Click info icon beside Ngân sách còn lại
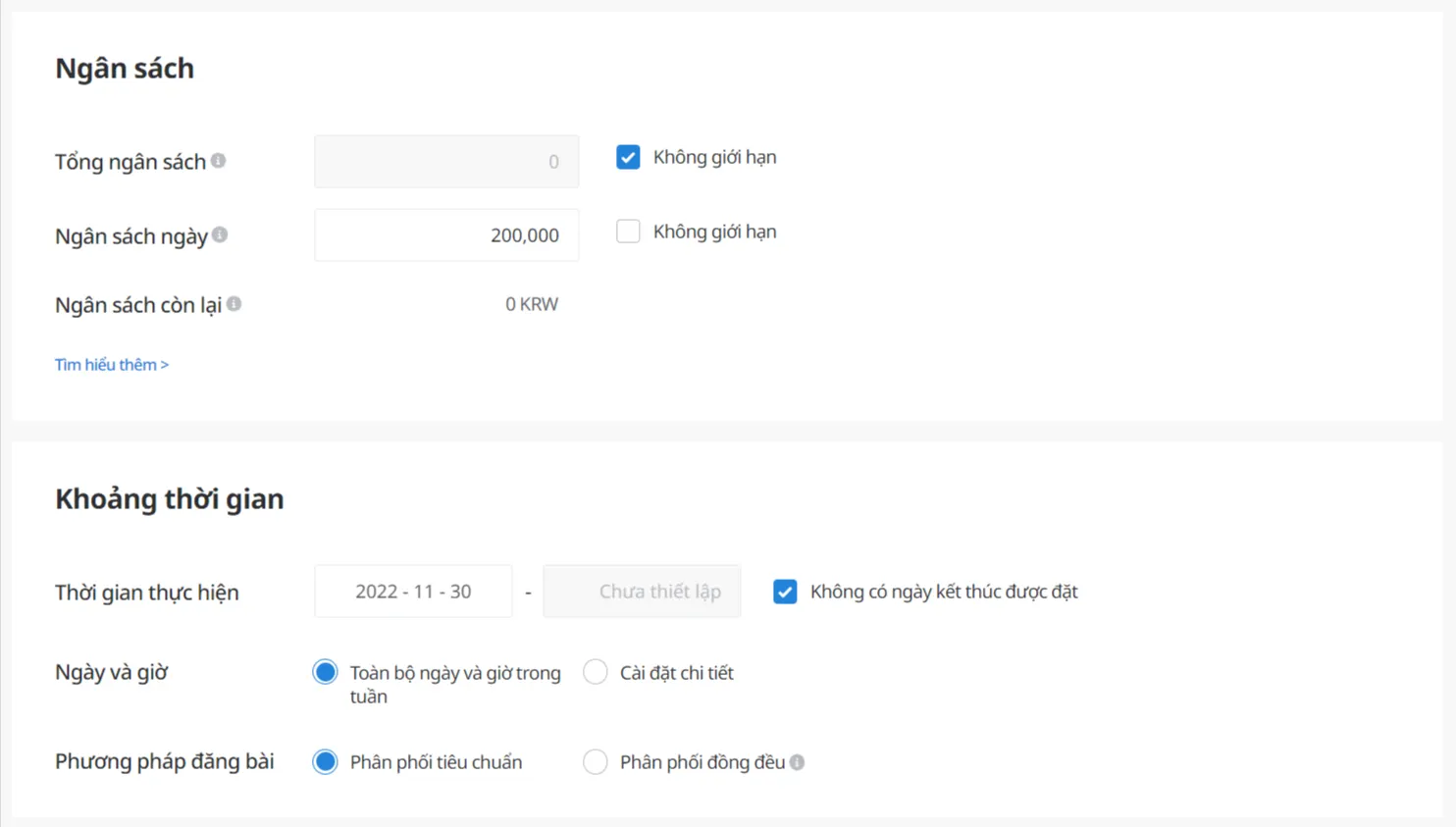The image size is (1456, 827). 234,304
